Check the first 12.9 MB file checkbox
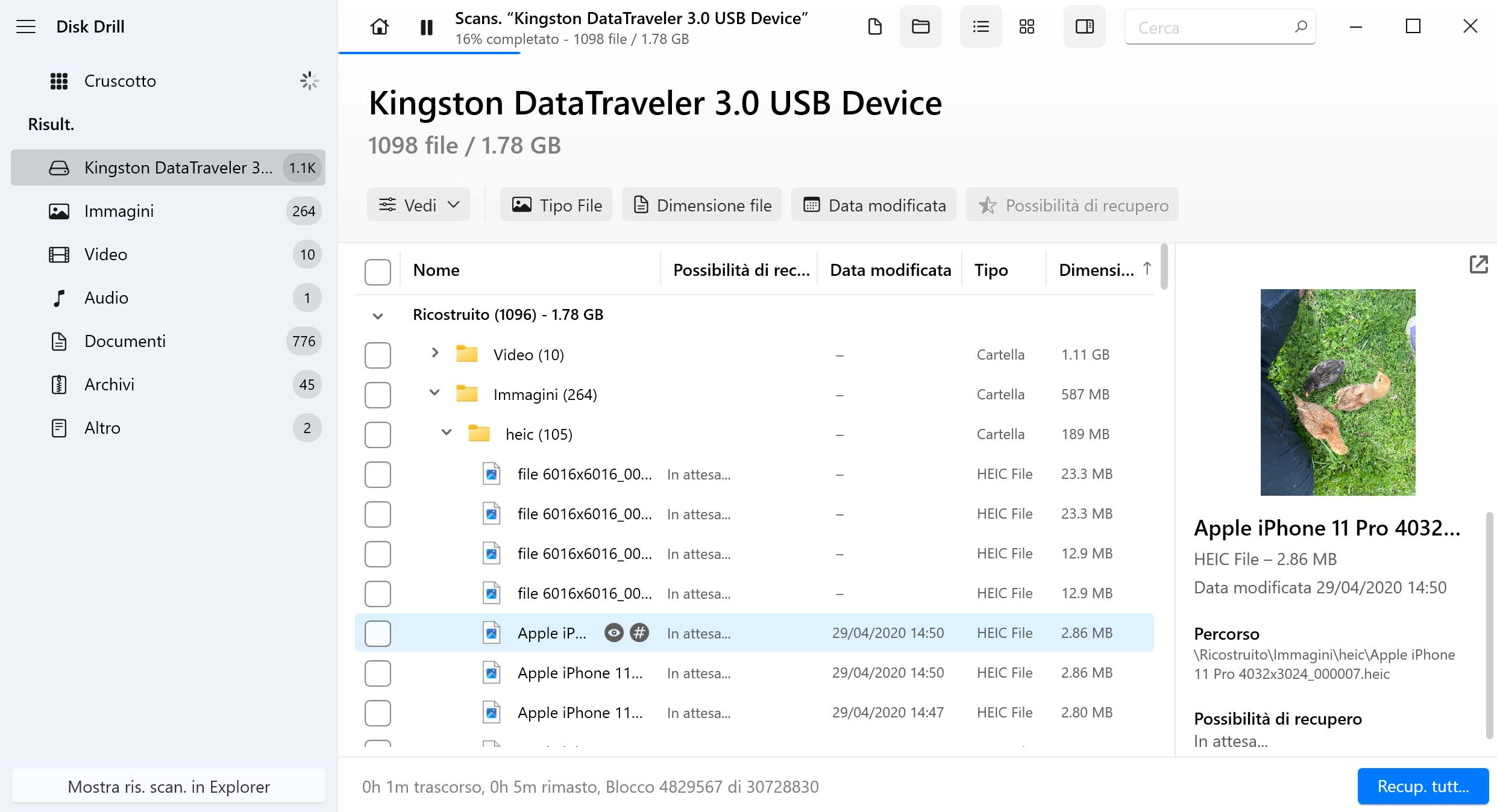Screen dimensions: 1497x812 tap(378, 554)
